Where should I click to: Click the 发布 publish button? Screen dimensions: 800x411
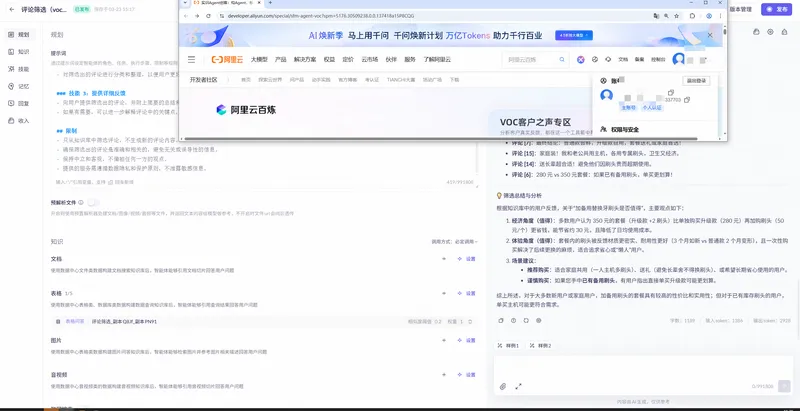click(777, 9)
